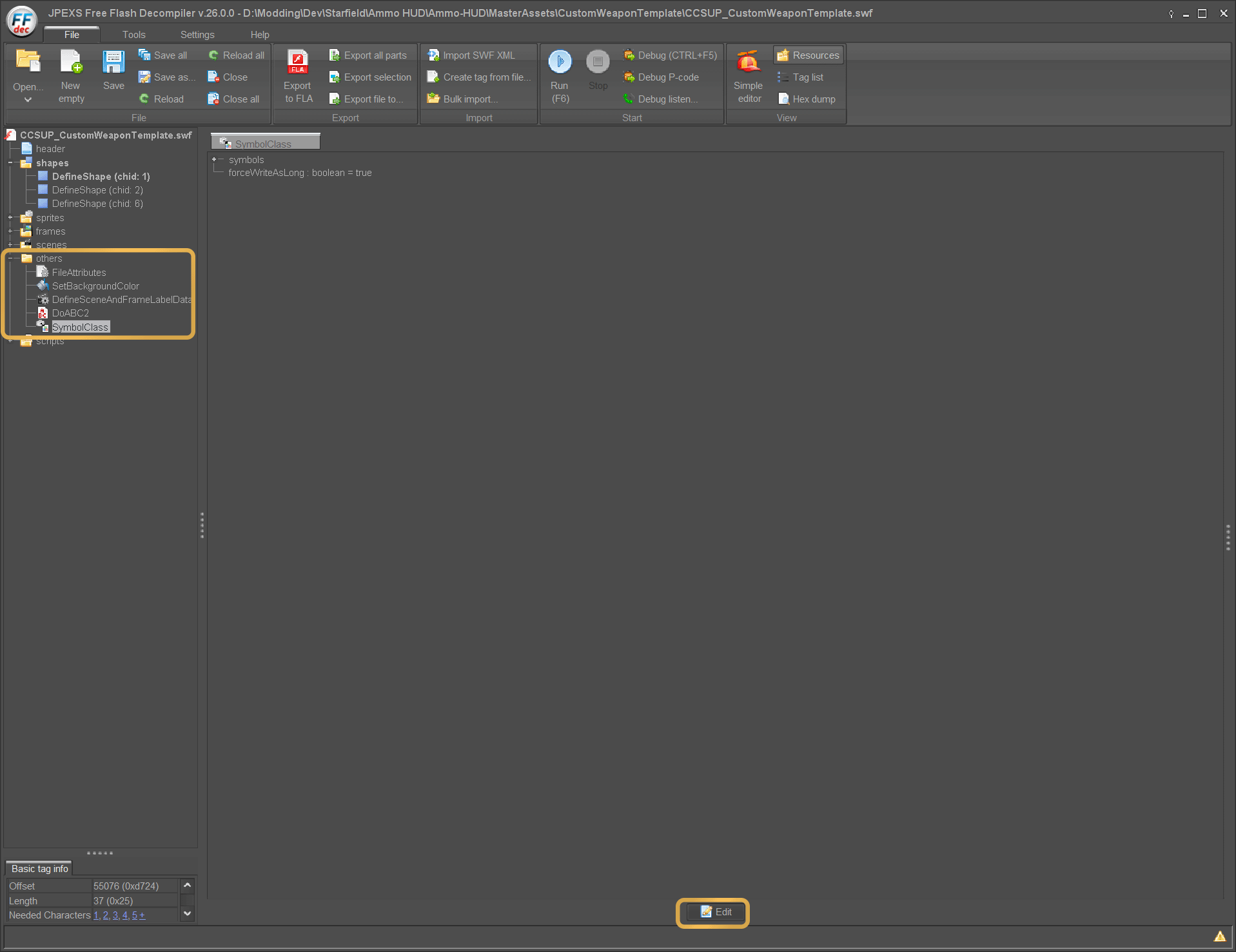This screenshot has height=952, width=1236.
Task: Click Debug P-code
Action: [661, 77]
